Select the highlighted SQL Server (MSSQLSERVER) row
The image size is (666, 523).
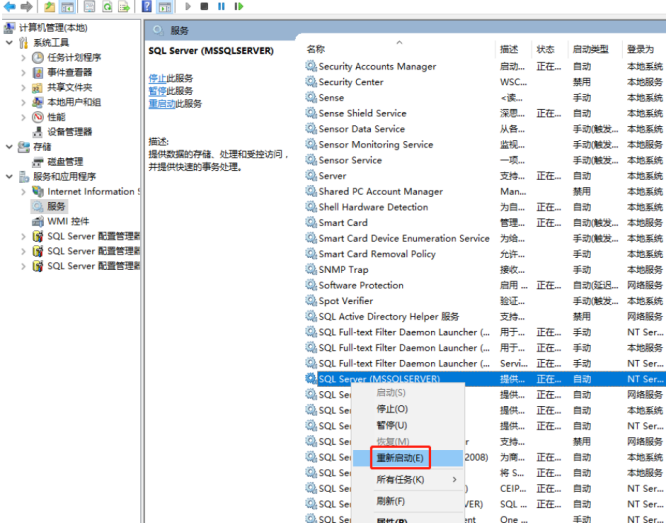point(485,379)
